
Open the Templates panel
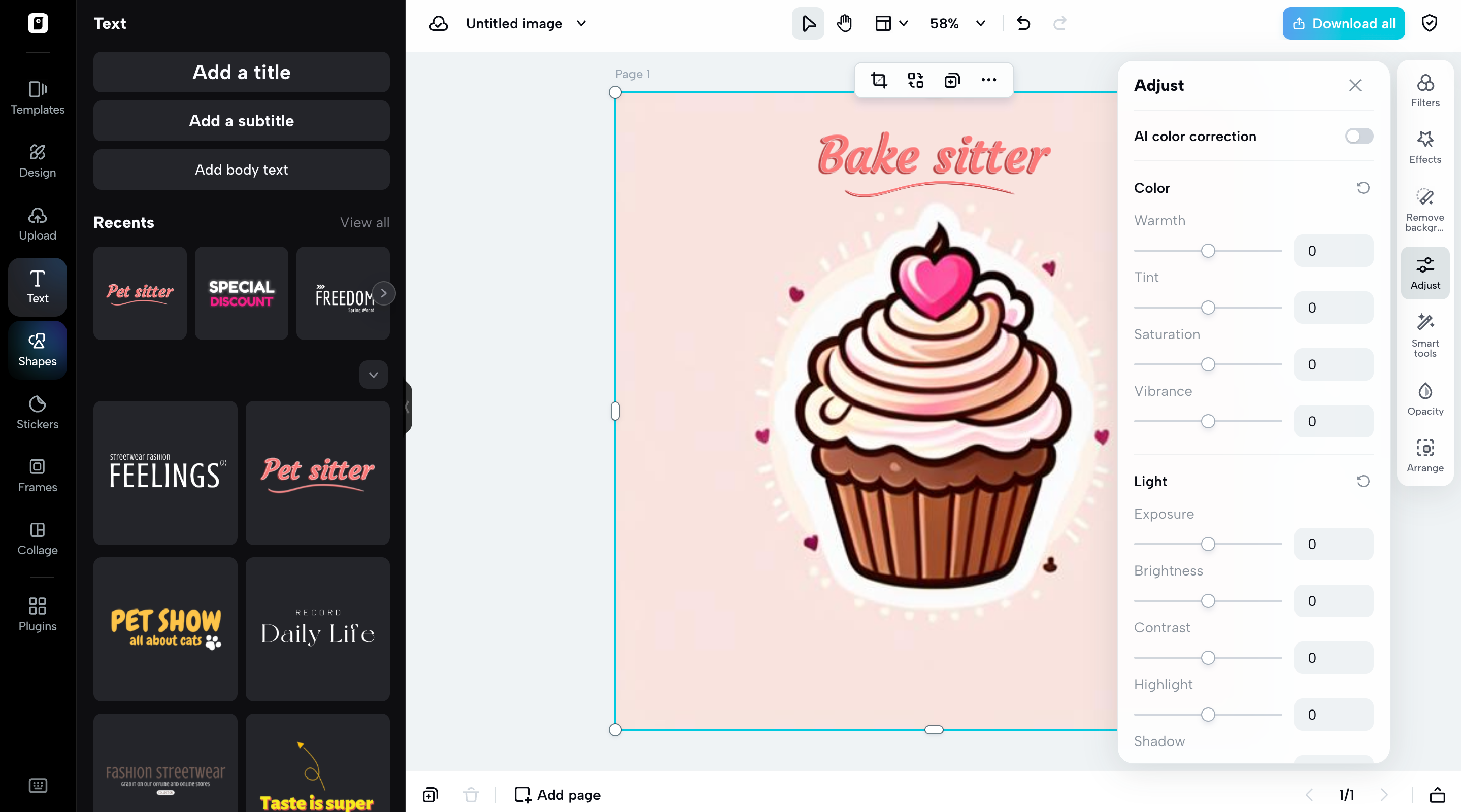point(38,98)
